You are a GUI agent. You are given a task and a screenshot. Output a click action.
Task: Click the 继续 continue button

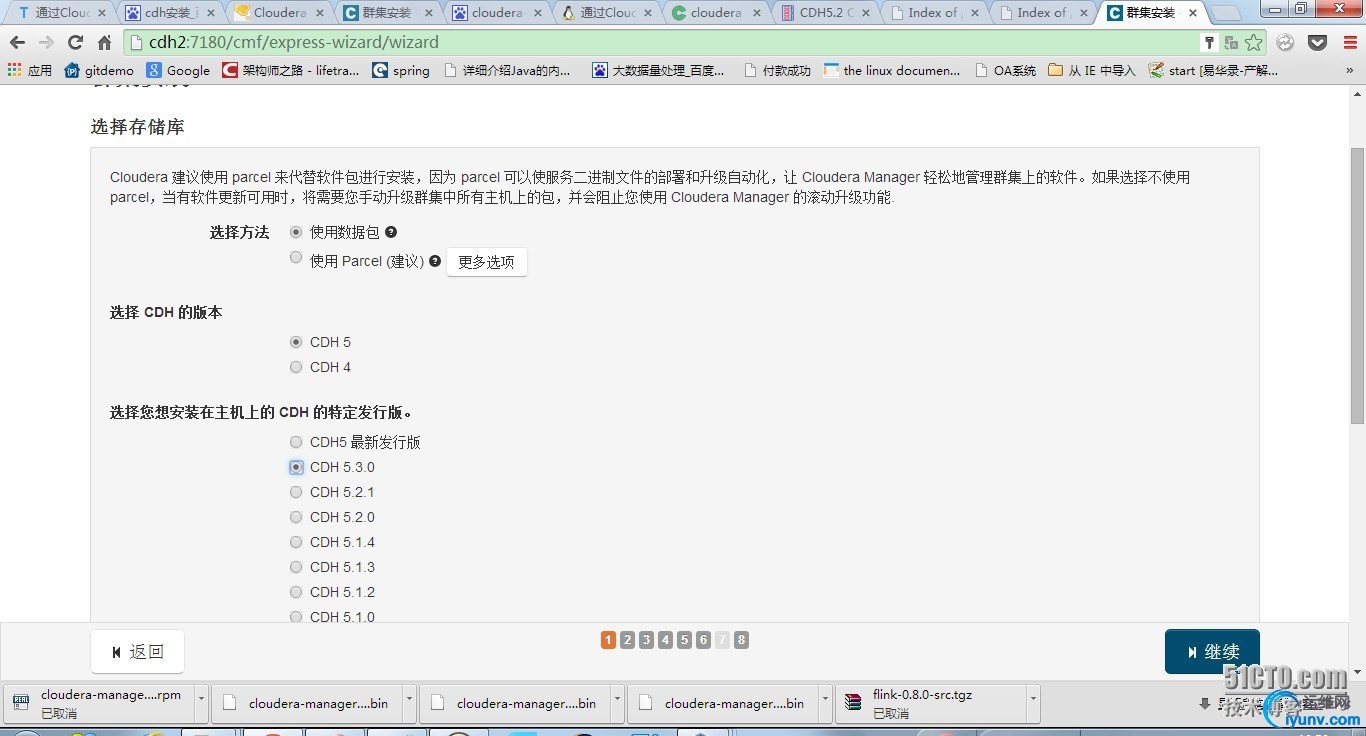[1212, 652]
